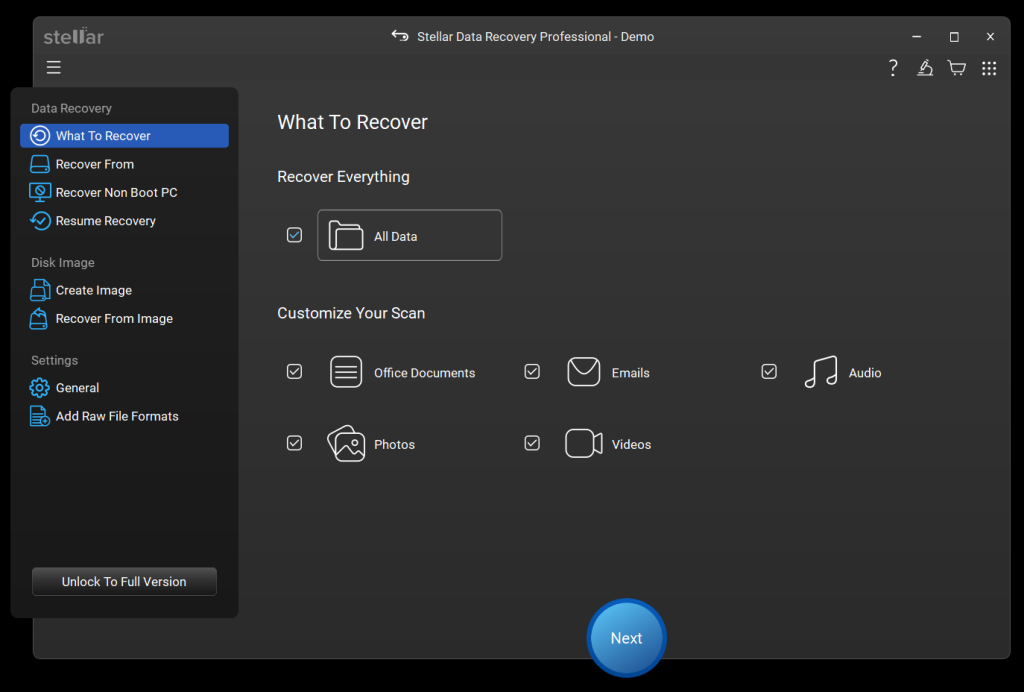Minimize the Stellar Data Recovery window
1024x692 pixels.
tap(917, 37)
